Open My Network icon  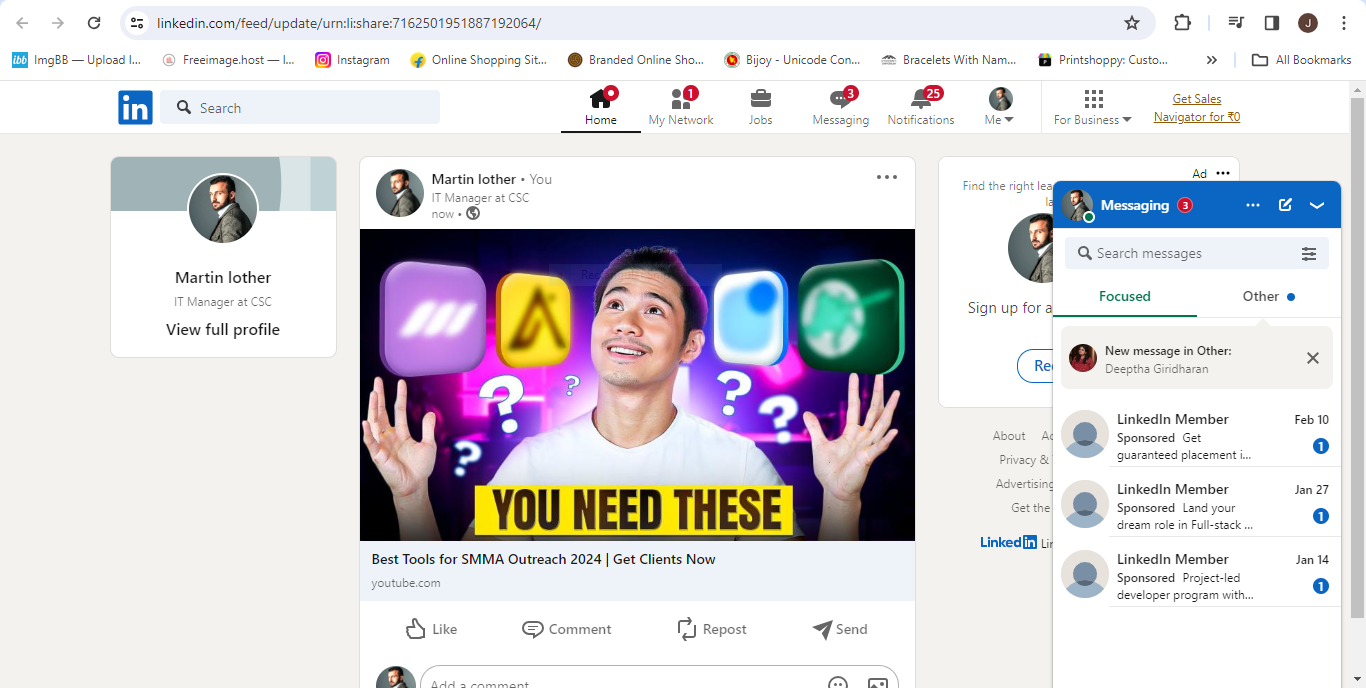pyautogui.click(x=681, y=98)
